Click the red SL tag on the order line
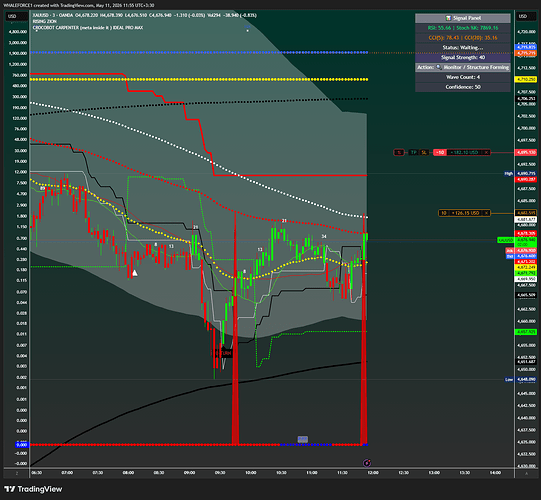This screenshot has height=500, width=541. [x=399, y=152]
